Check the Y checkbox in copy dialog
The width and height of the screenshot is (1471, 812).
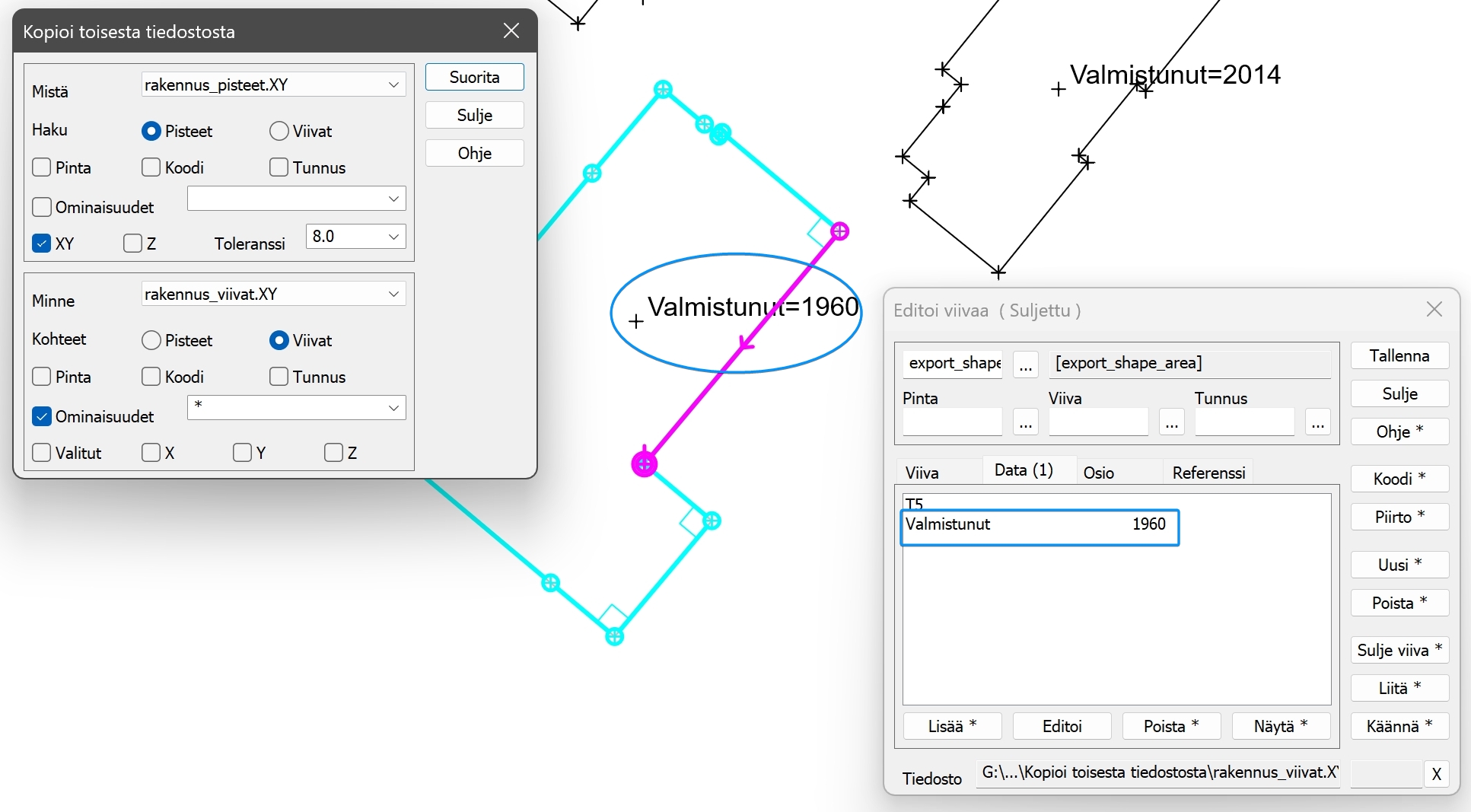pyautogui.click(x=243, y=453)
